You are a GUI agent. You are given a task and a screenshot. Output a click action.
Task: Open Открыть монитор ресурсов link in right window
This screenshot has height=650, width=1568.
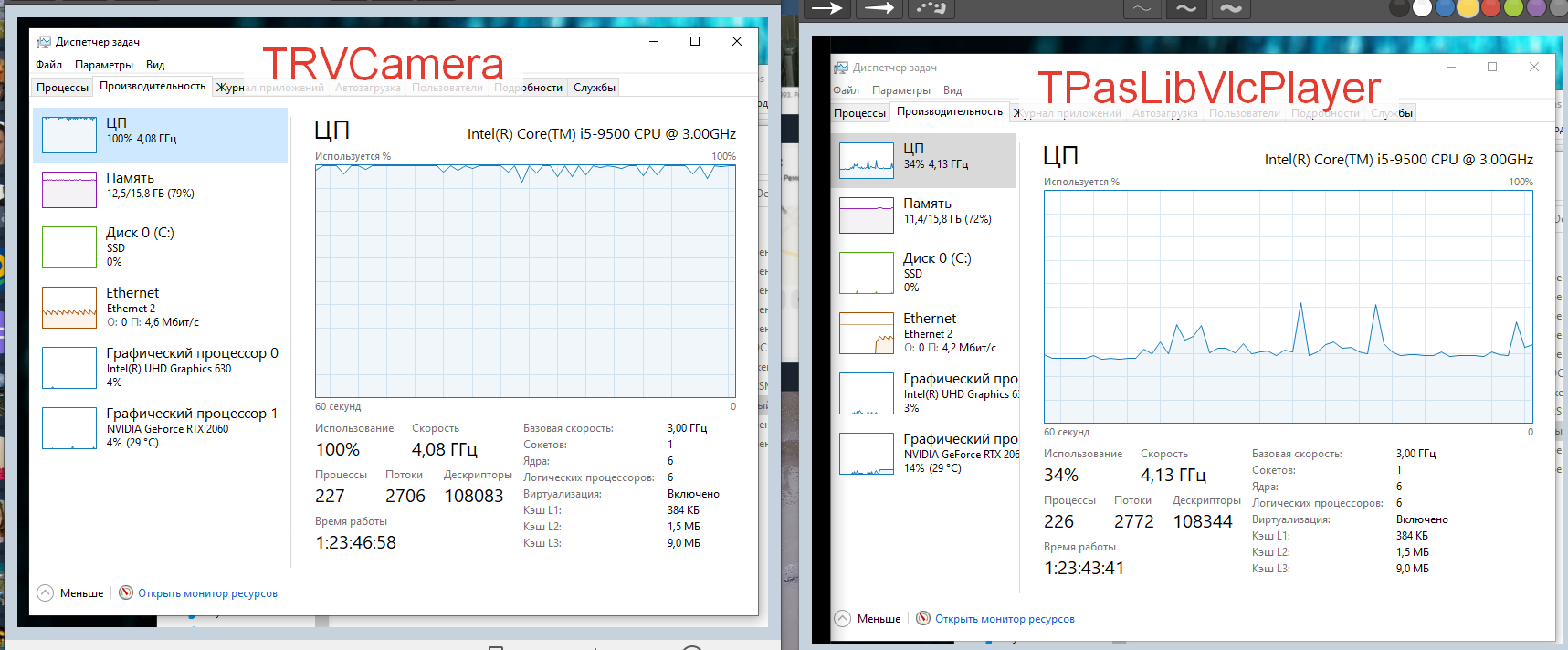pyautogui.click(x=995, y=619)
